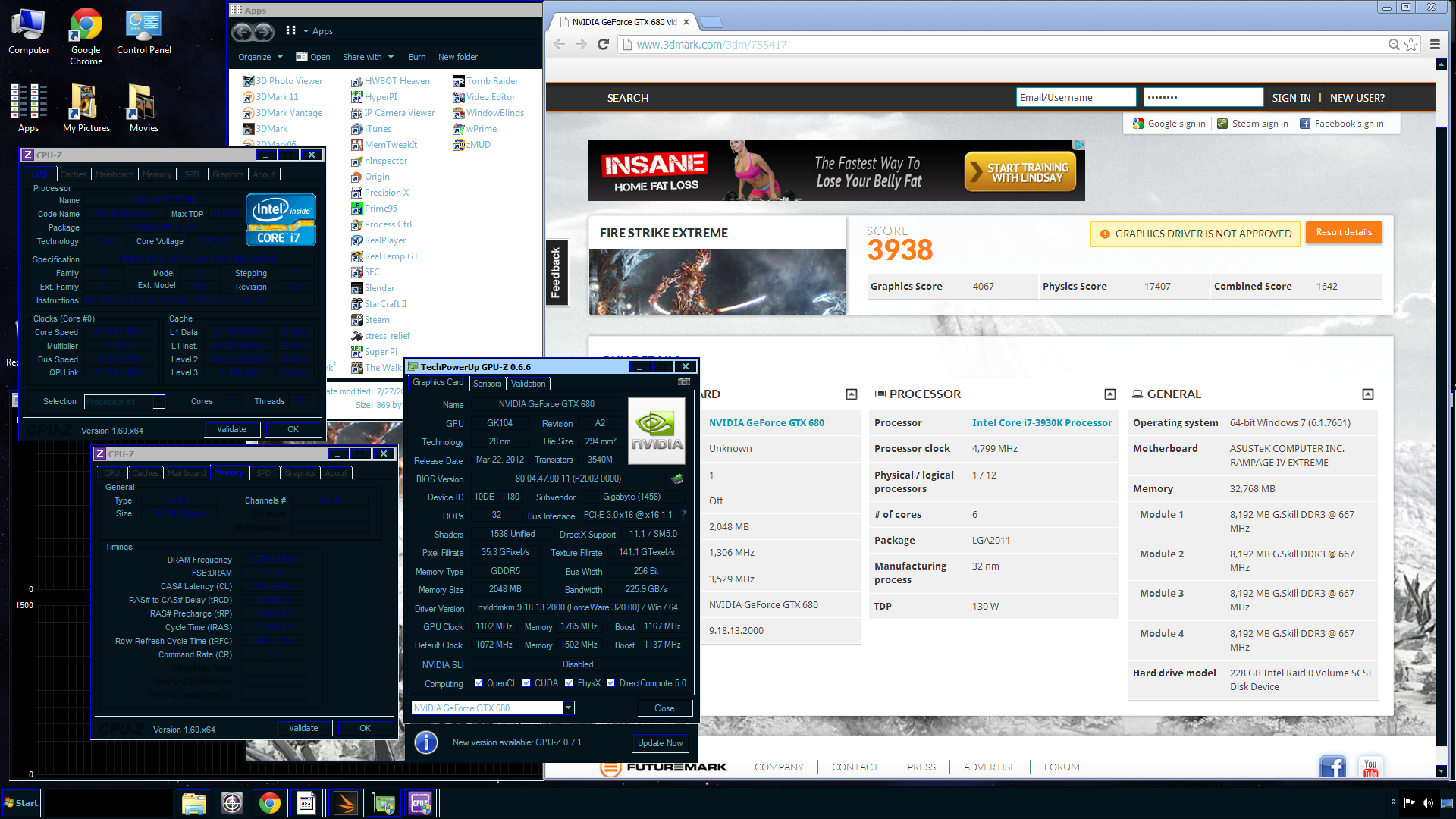The width and height of the screenshot is (1456, 819).
Task: Click the Result details button
Action: coord(1344,233)
